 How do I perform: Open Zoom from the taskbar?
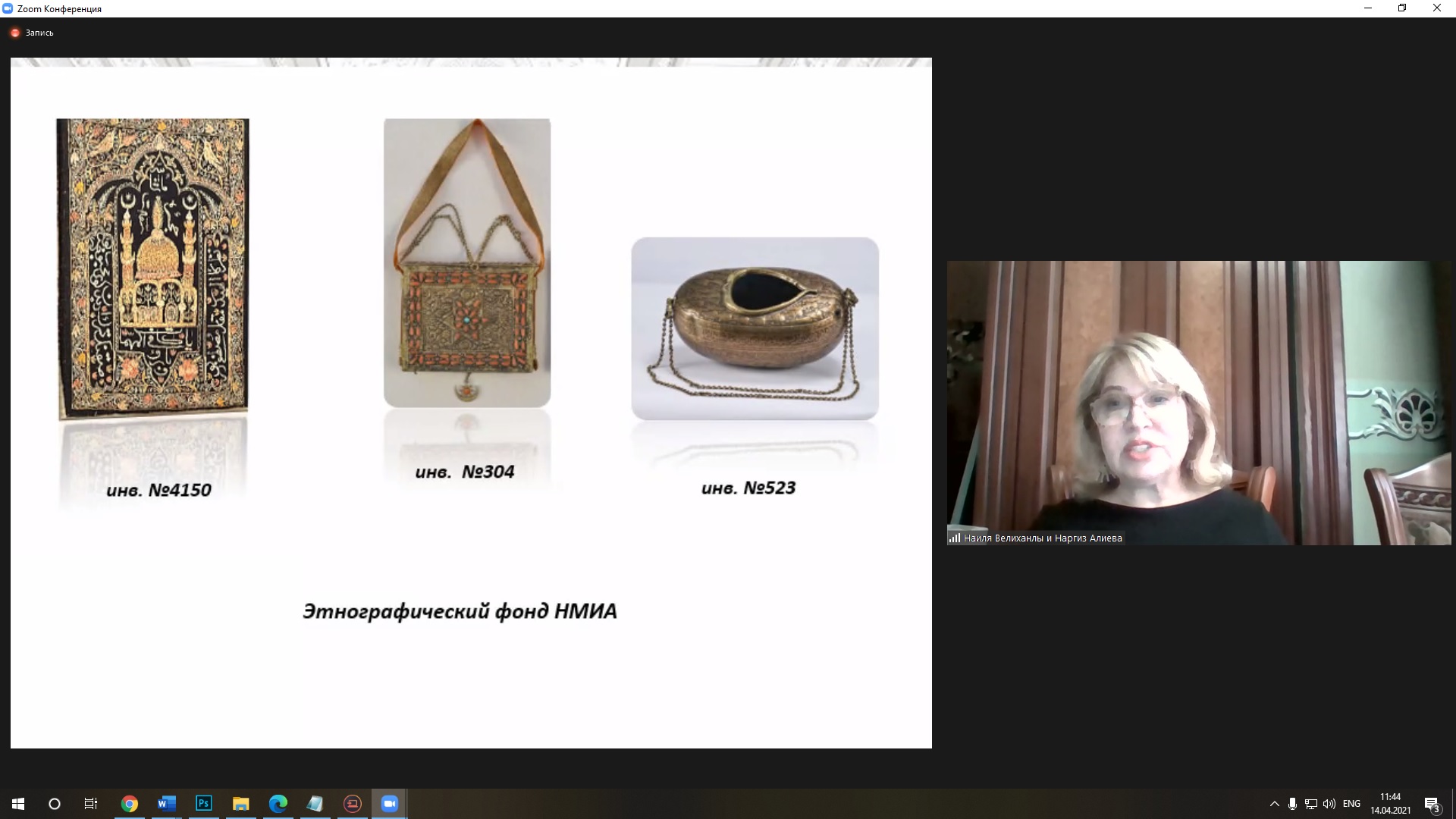click(x=390, y=804)
